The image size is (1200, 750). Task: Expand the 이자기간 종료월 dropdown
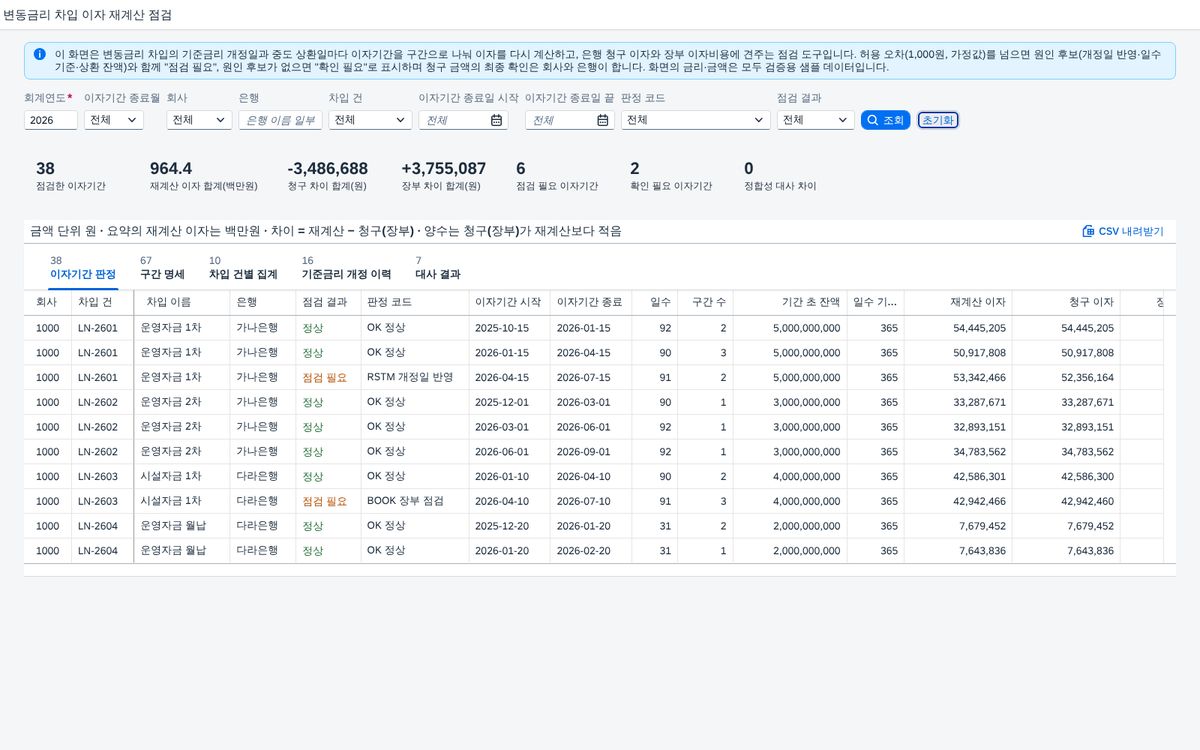coord(114,120)
